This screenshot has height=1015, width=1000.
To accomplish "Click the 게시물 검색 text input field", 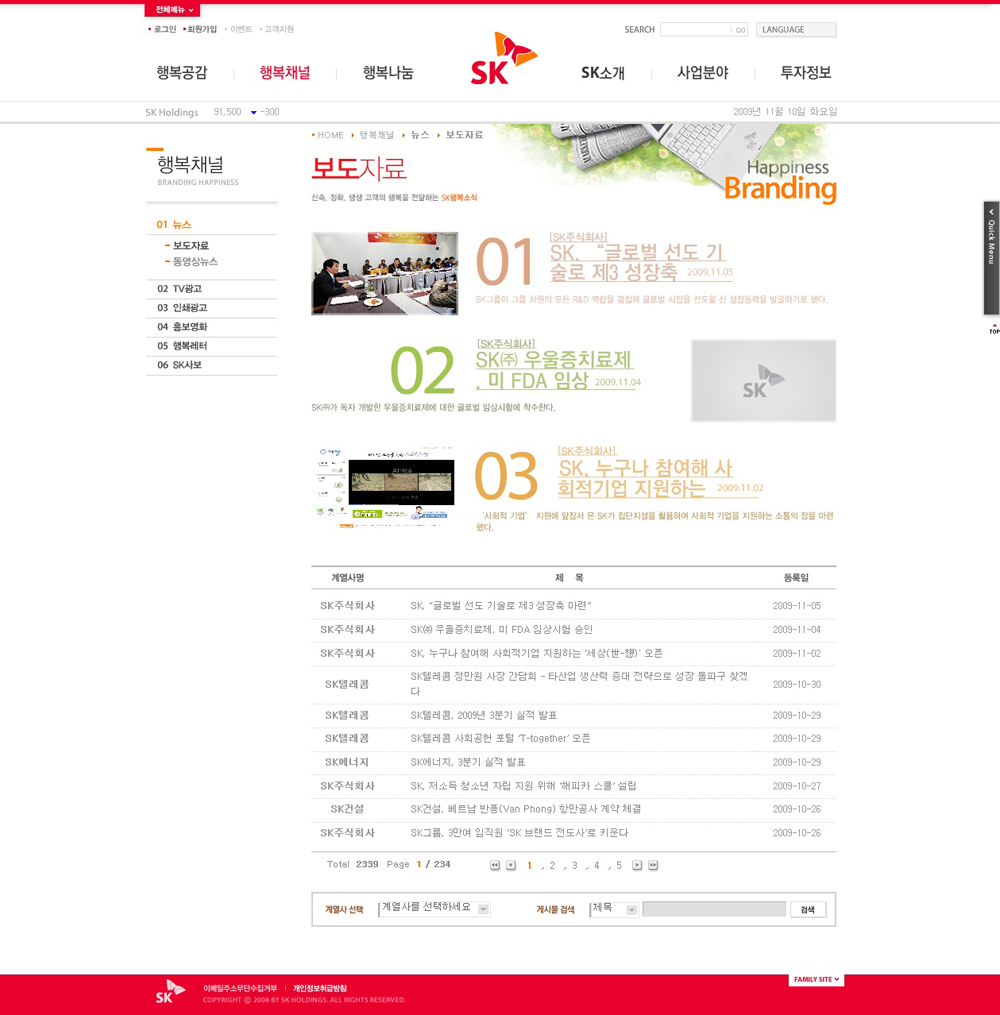I will (x=714, y=909).
